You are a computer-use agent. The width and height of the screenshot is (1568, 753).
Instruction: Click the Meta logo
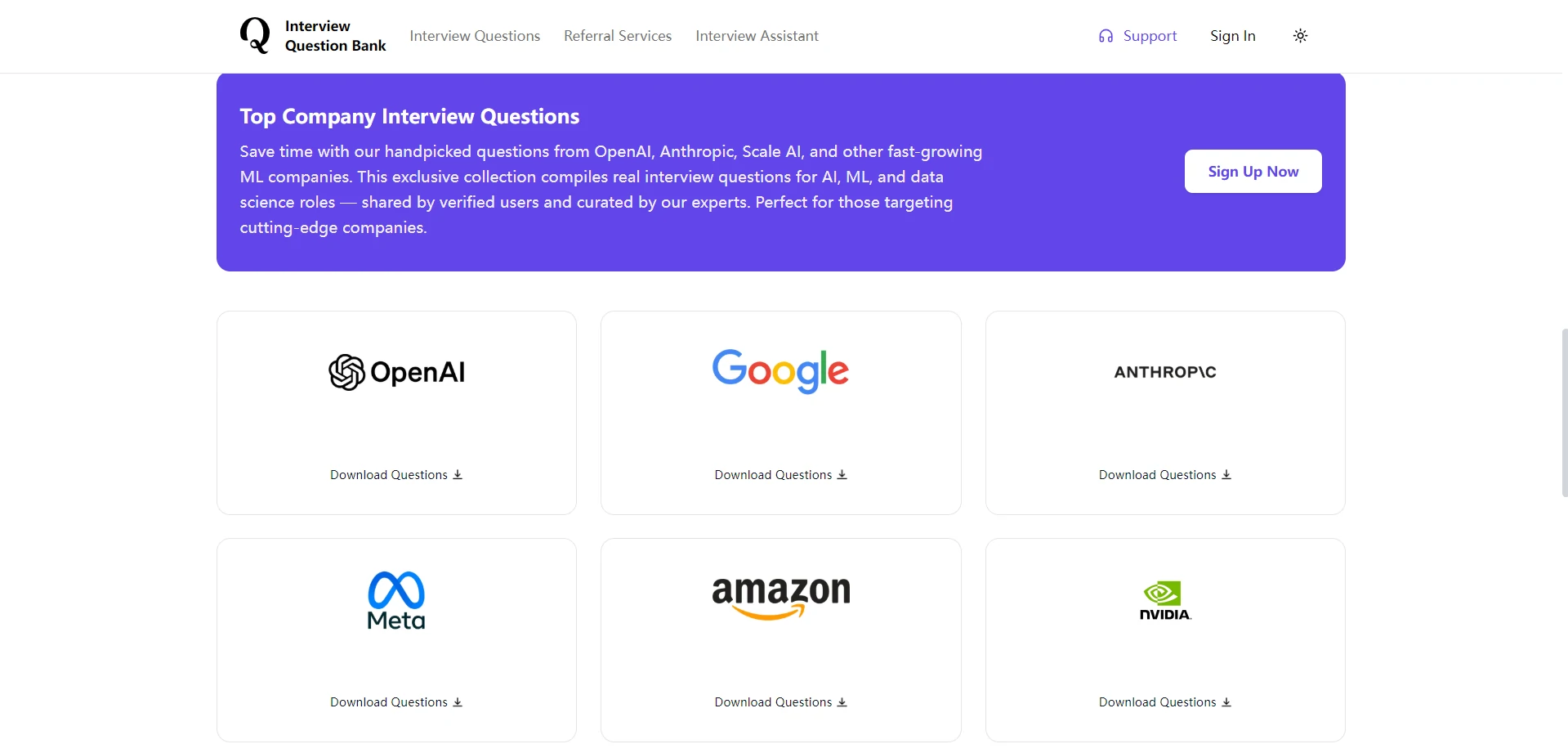[x=396, y=601]
